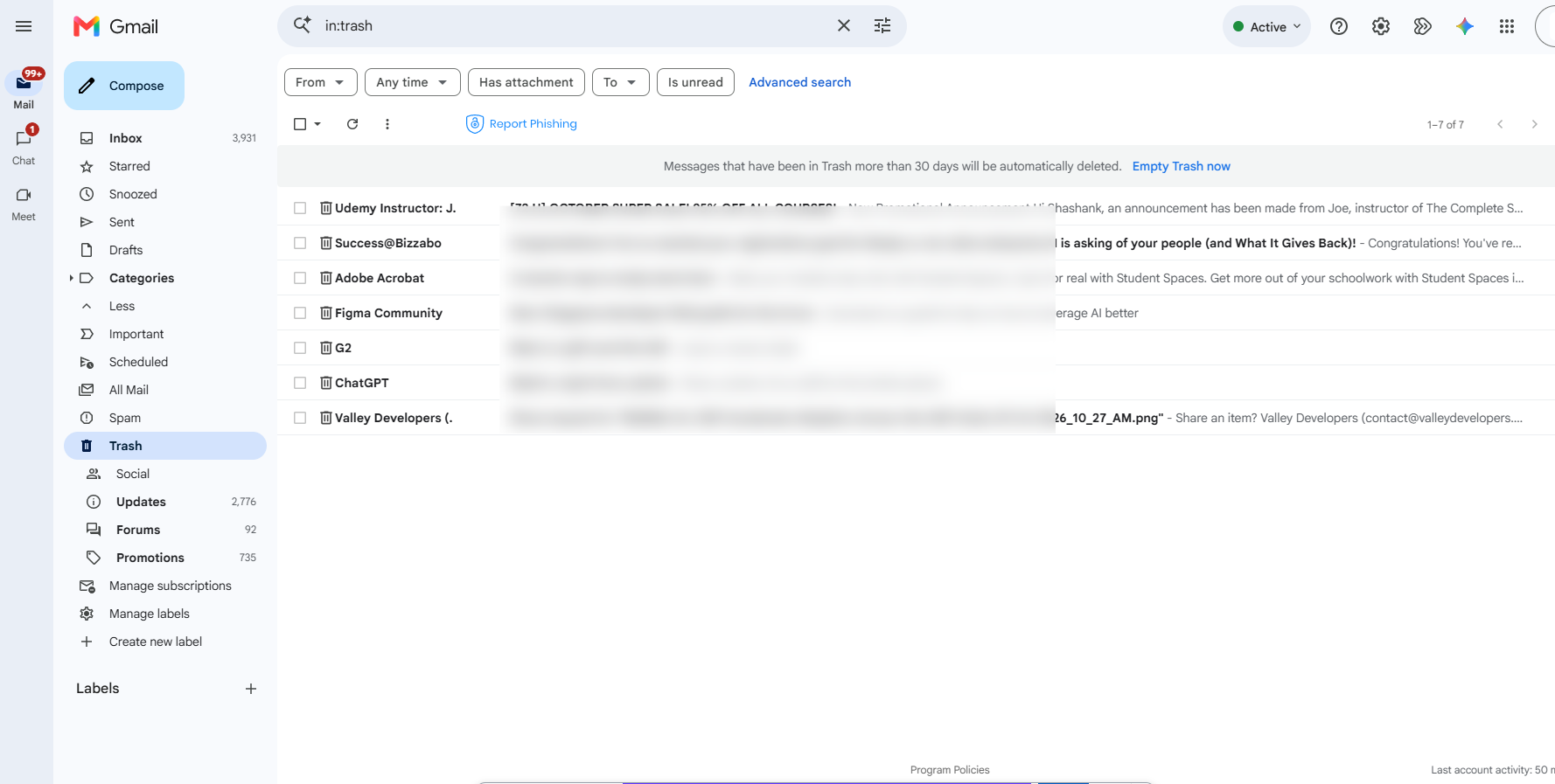Viewport: 1555px width, 784px height.
Task: Select the Figma Community email checkbox
Action: click(x=300, y=313)
